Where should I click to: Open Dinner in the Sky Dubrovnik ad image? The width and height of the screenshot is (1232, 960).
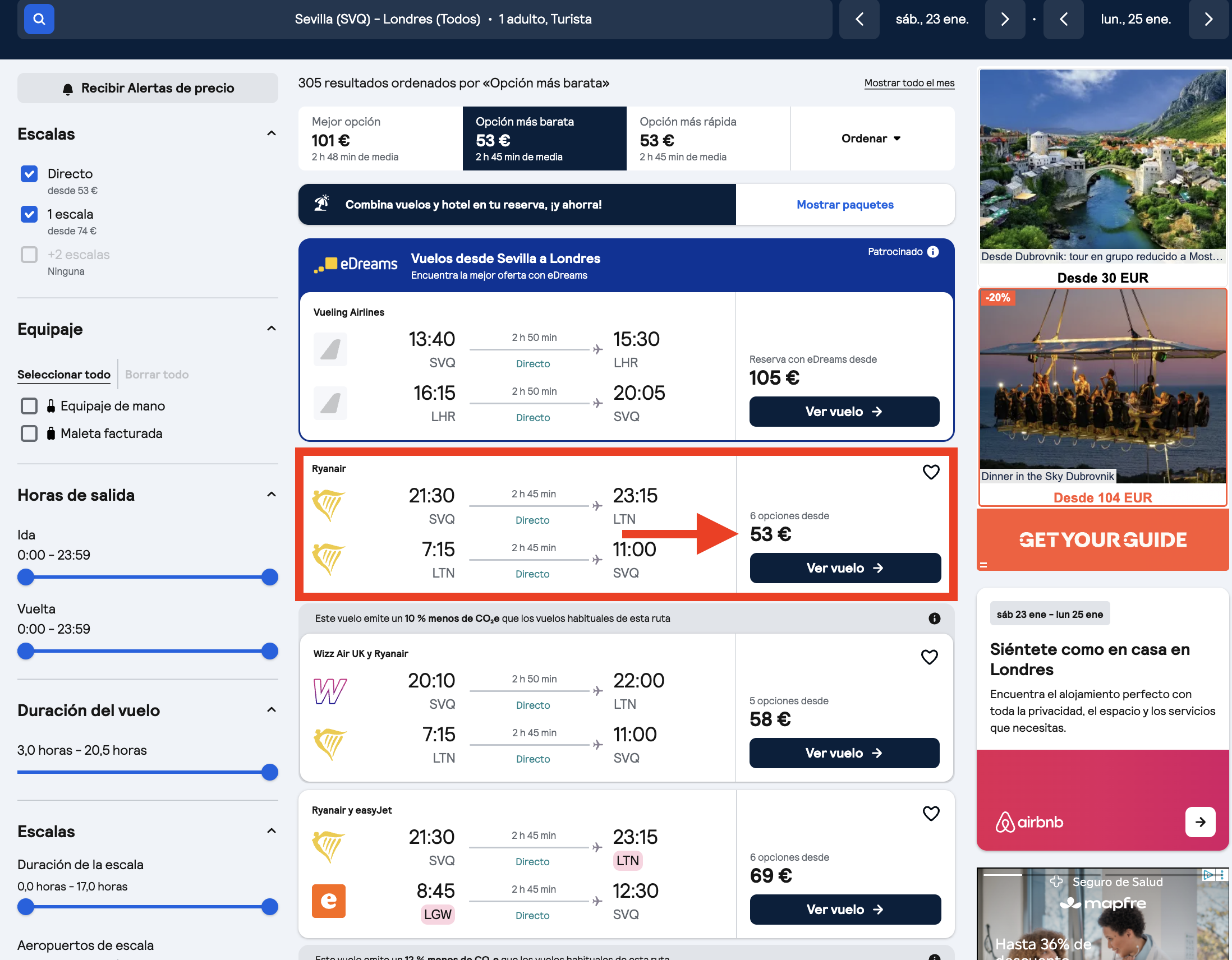pyautogui.click(x=1103, y=386)
